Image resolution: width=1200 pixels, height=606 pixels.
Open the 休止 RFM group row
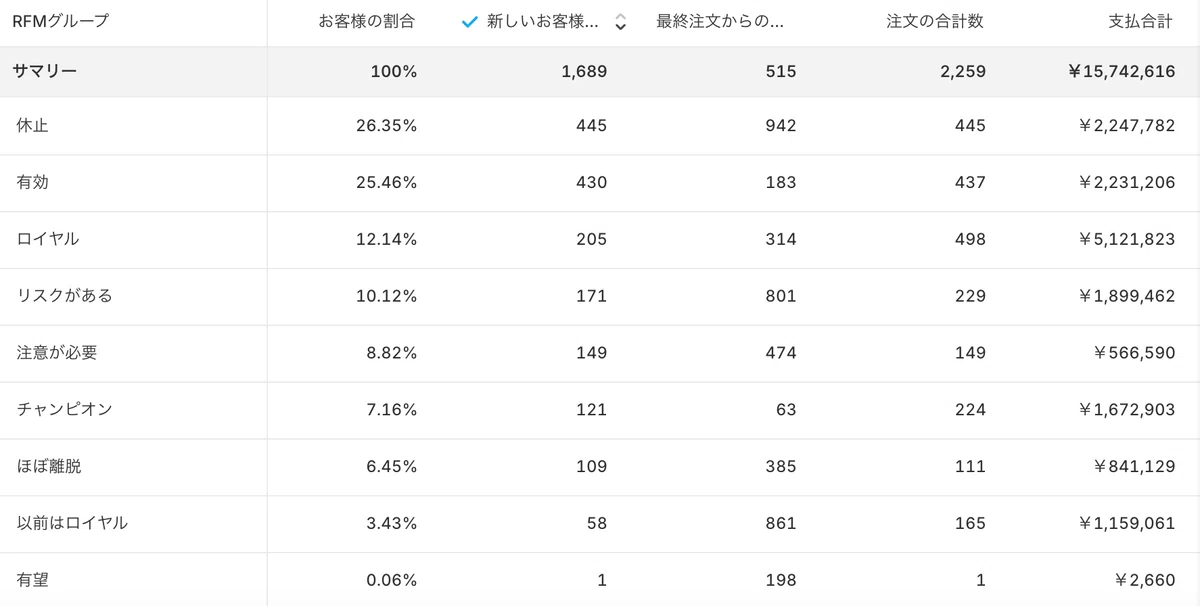pos(33,125)
